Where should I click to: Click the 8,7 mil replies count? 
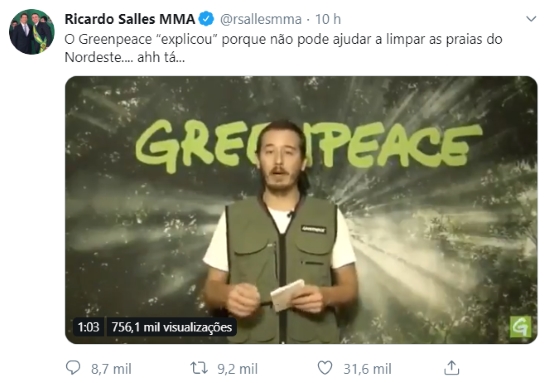tap(111, 369)
